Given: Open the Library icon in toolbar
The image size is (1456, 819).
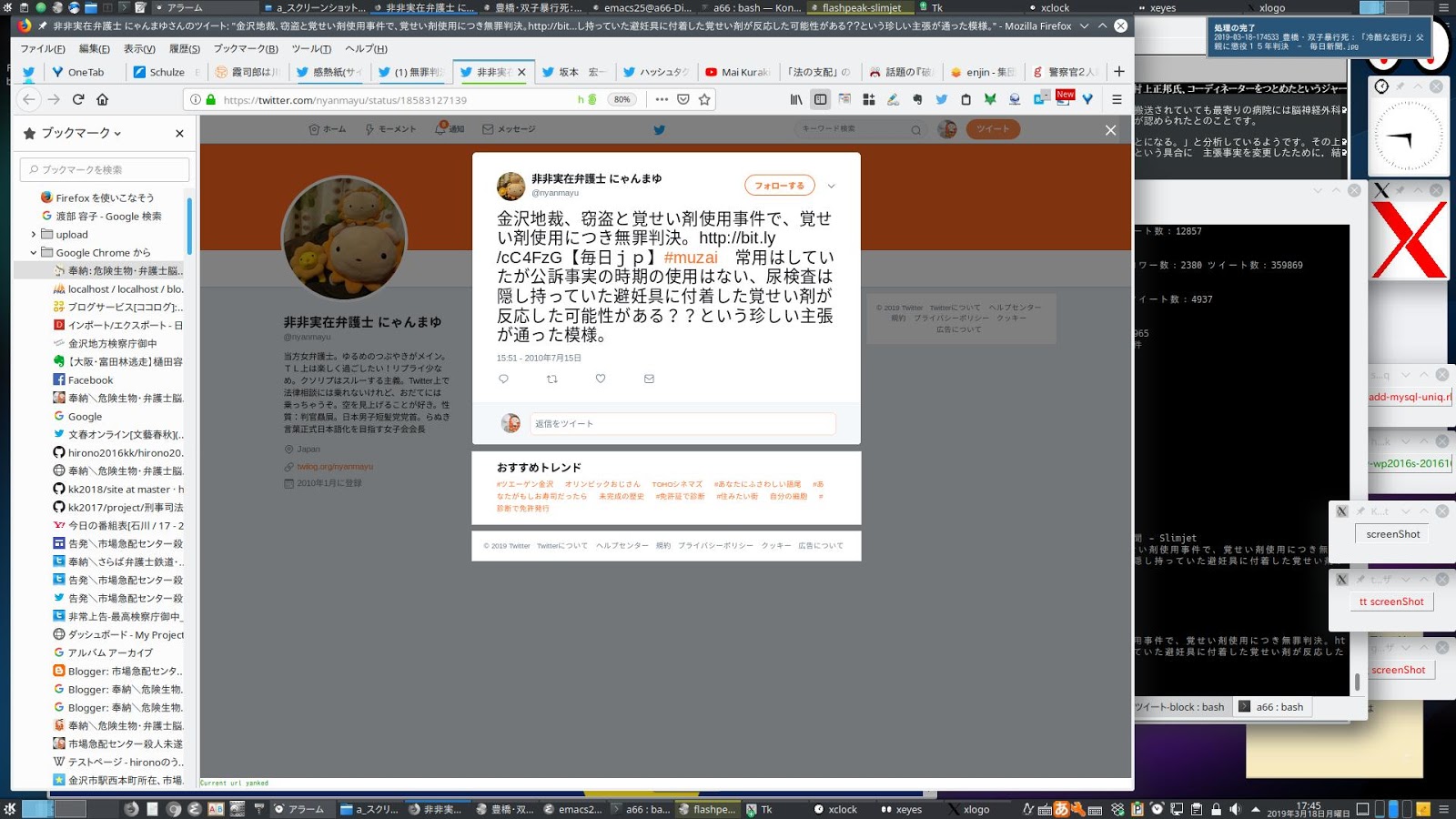Looking at the screenshot, I should tap(796, 99).
